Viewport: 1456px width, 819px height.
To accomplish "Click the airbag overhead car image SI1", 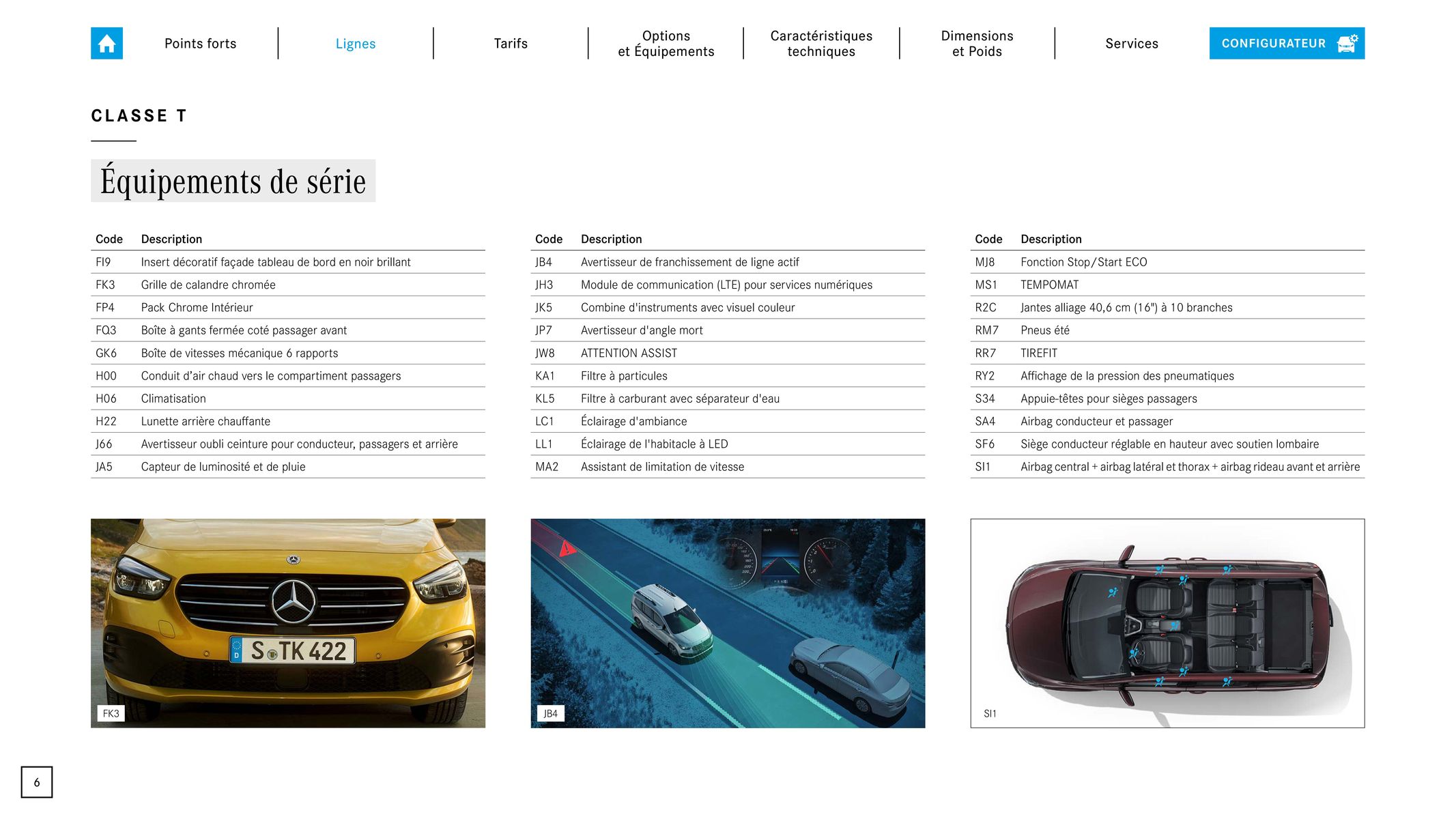I will [x=1167, y=623].
